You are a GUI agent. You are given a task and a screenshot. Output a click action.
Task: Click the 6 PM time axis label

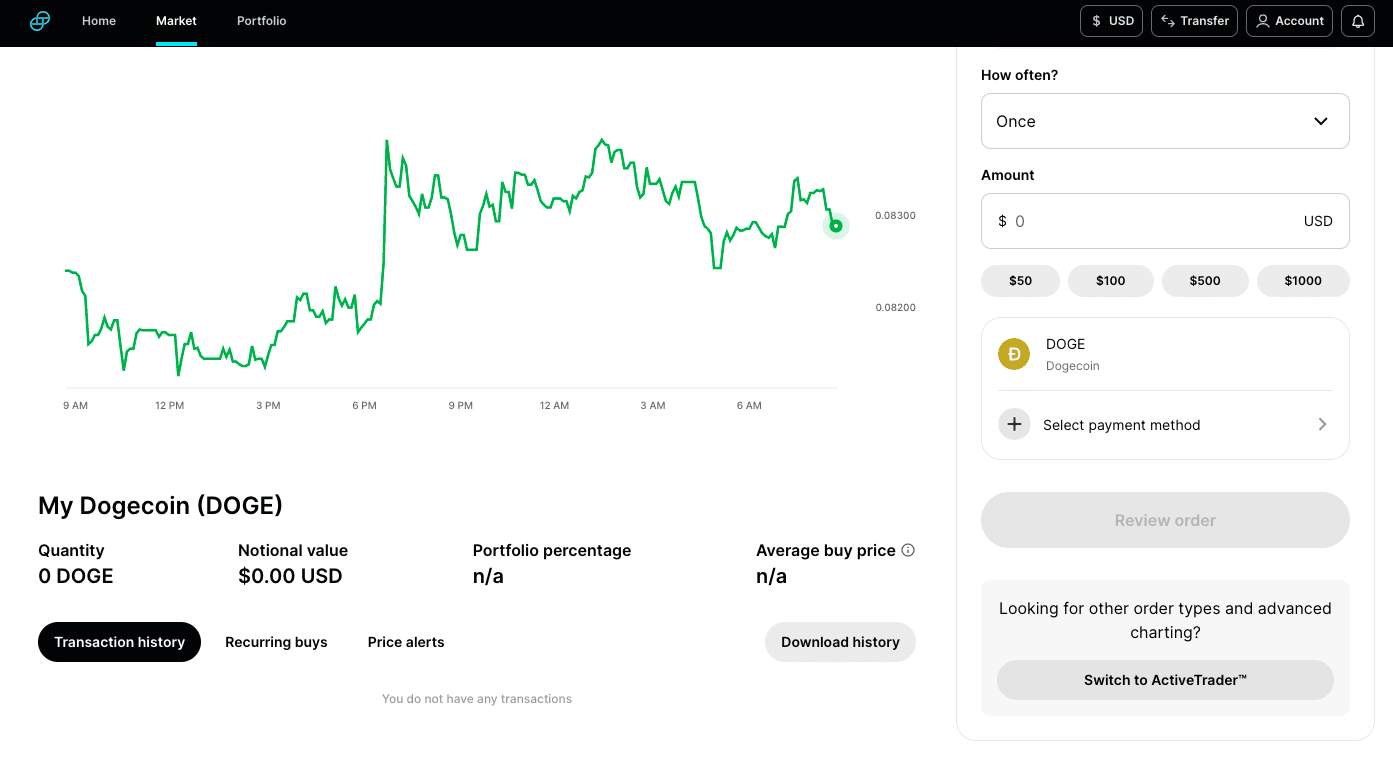(364, 405)
